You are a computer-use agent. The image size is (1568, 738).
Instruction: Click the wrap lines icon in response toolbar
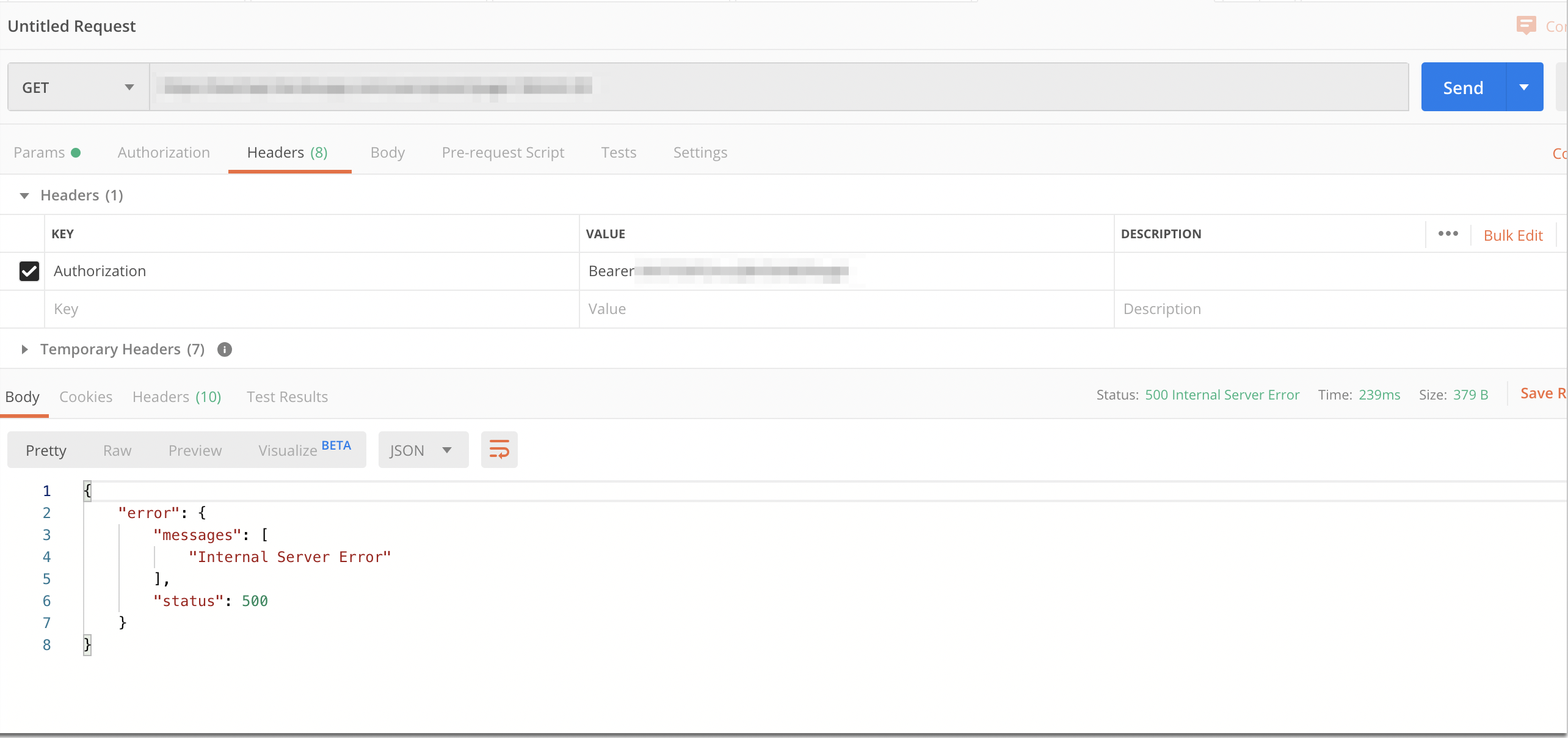499,450
